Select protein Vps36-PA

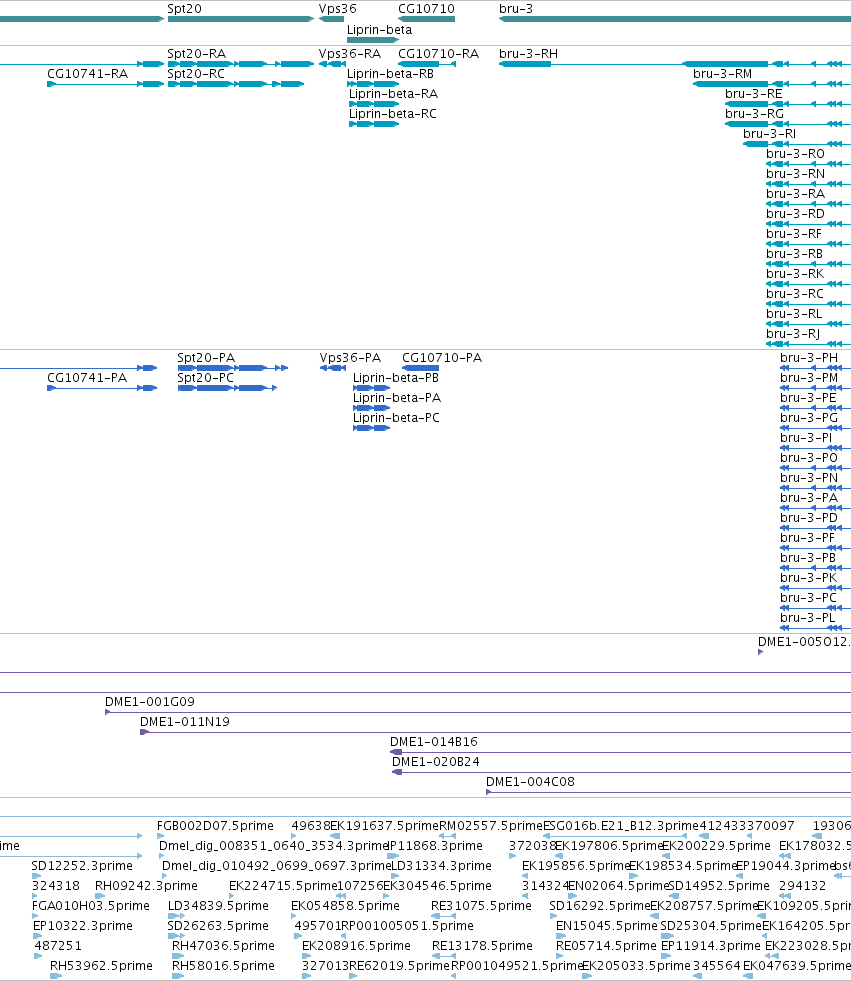[333, 368]
